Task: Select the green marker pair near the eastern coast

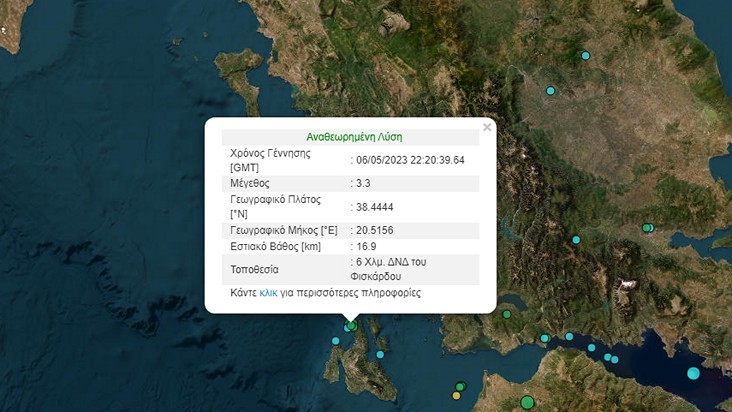Action: 648,228
